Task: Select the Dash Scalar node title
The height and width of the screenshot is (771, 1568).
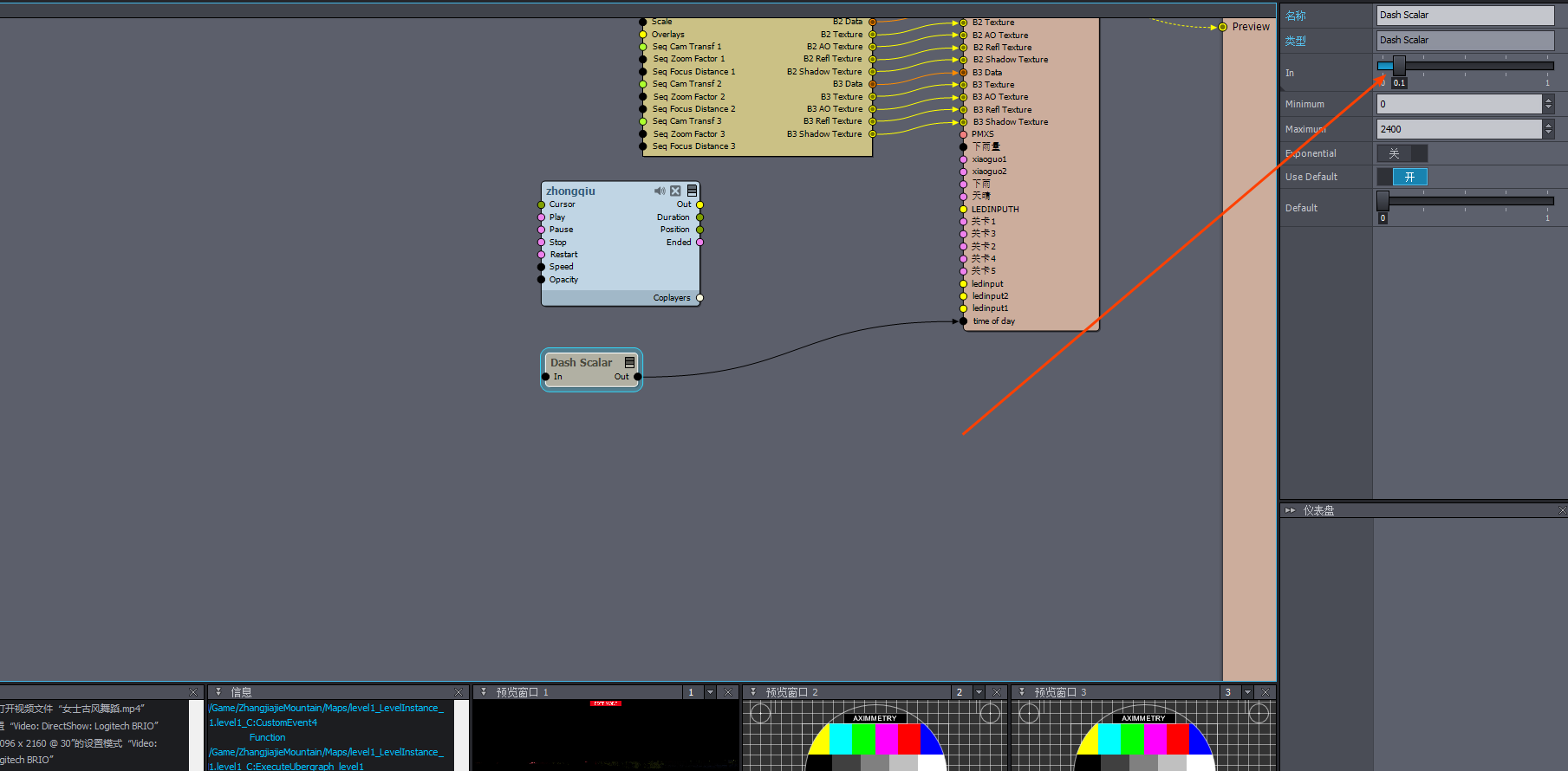Action: (581, 362)
